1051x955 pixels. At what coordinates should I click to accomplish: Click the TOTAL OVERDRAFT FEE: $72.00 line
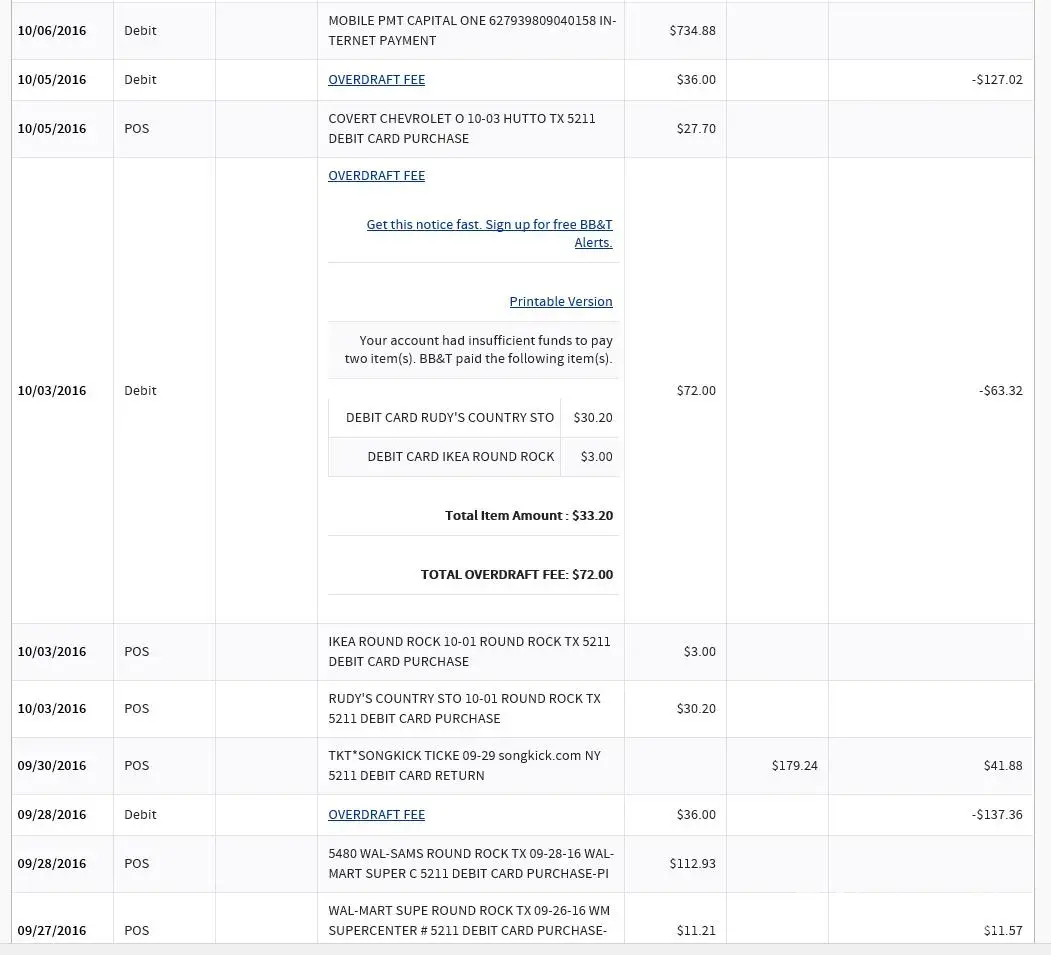pos(516,575)
